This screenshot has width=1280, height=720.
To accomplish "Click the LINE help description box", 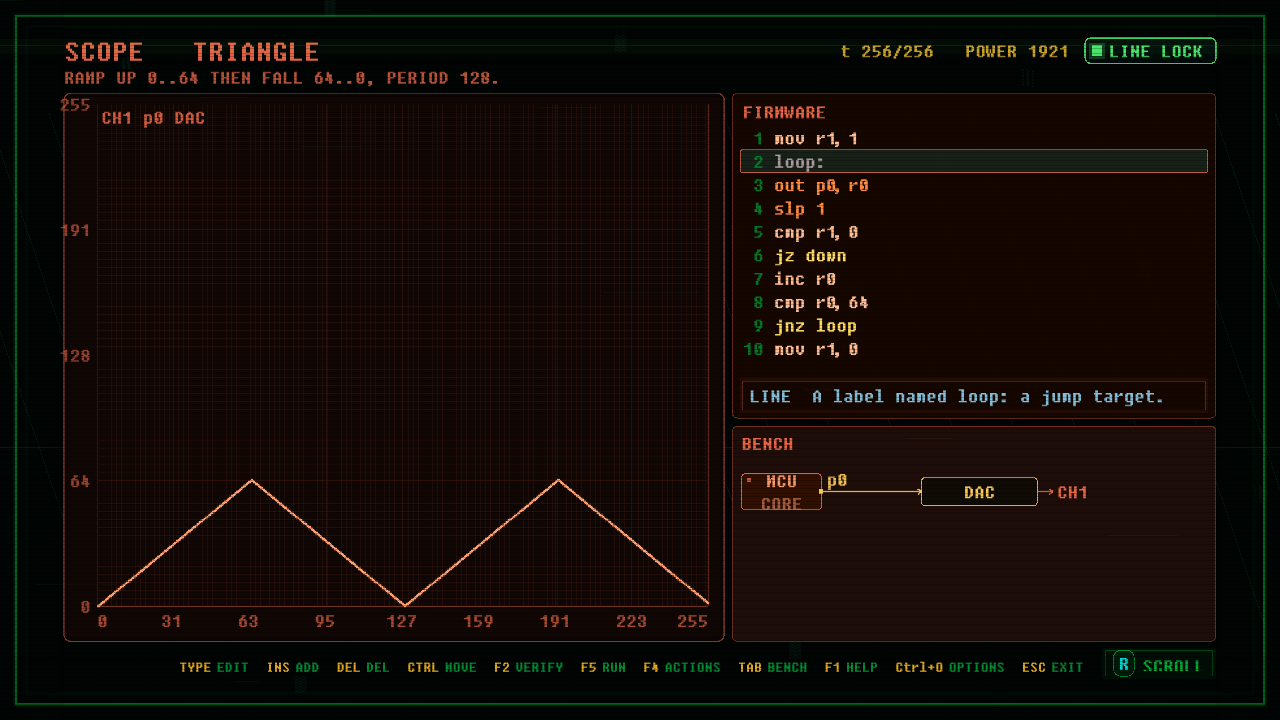I will pos(974,397).
